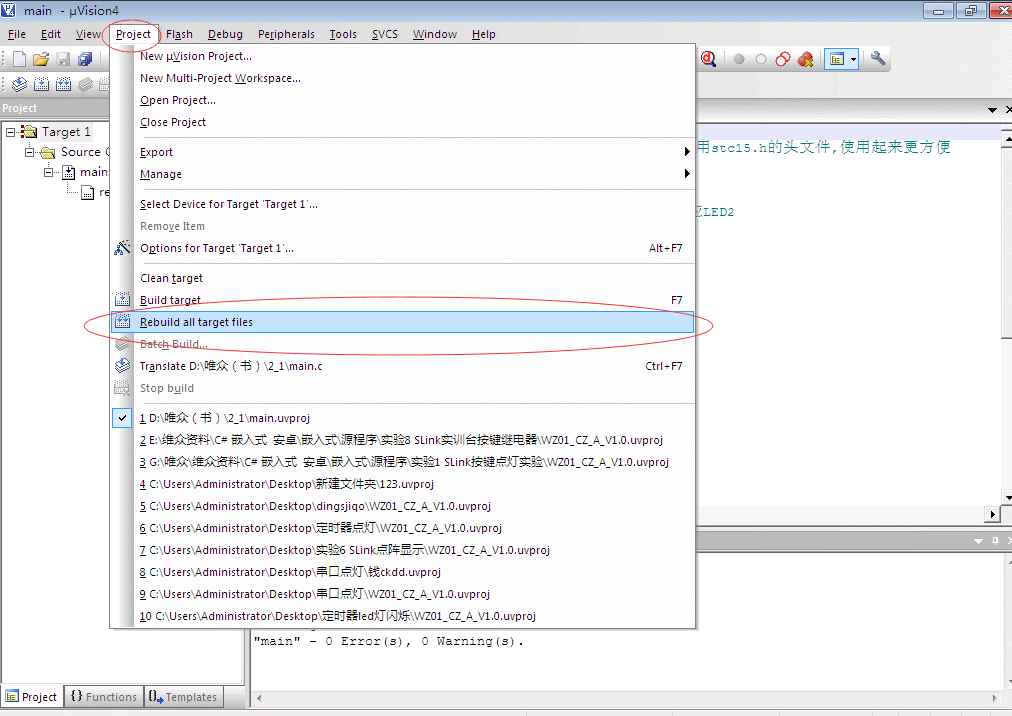Select the Target 1 folder icon
The height and width of the screenshot is (716, 1012).
(x=29, y=132)
